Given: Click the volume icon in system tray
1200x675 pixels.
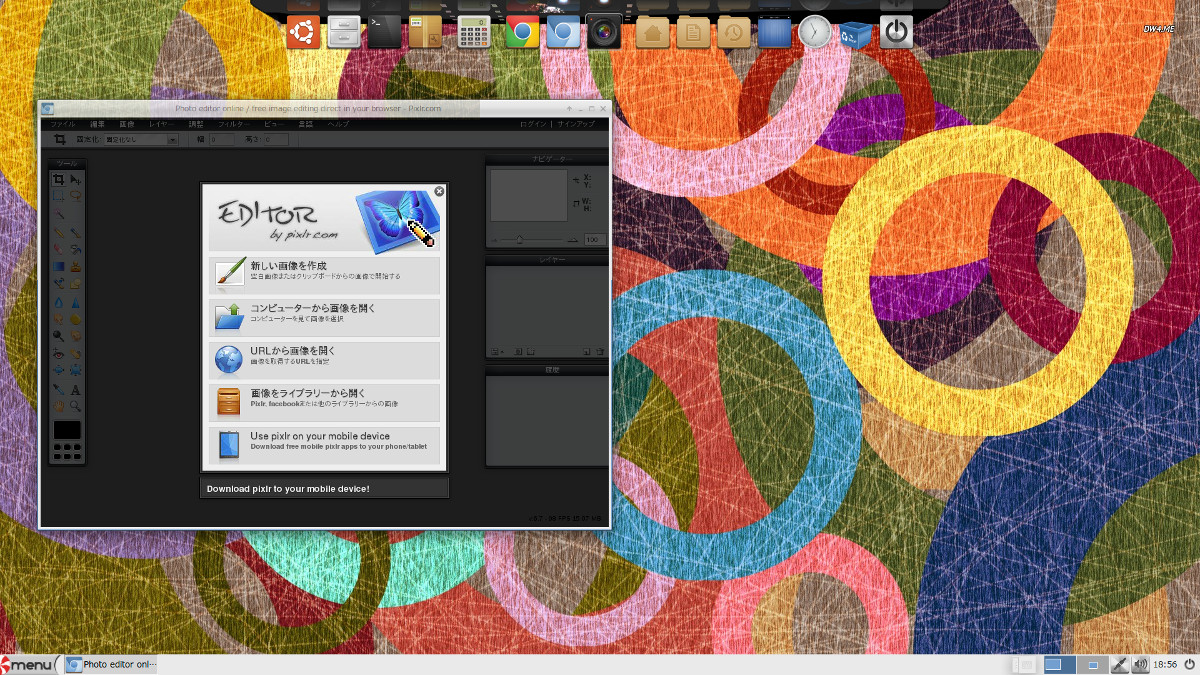Looking at the screenshot, I should 1141,665.
